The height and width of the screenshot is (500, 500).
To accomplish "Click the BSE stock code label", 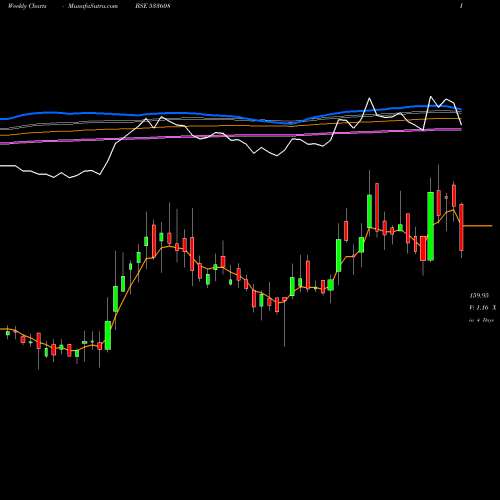I will (x=153, y=6).
